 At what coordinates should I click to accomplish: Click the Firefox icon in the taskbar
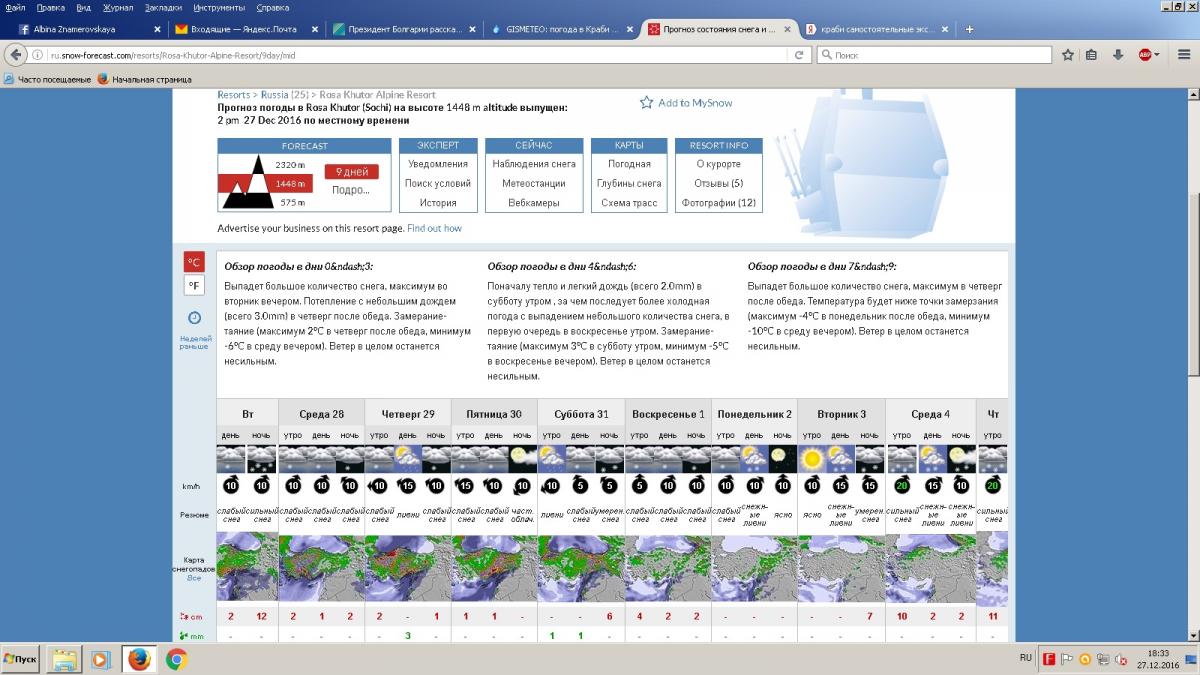click(x=139, y=659)
